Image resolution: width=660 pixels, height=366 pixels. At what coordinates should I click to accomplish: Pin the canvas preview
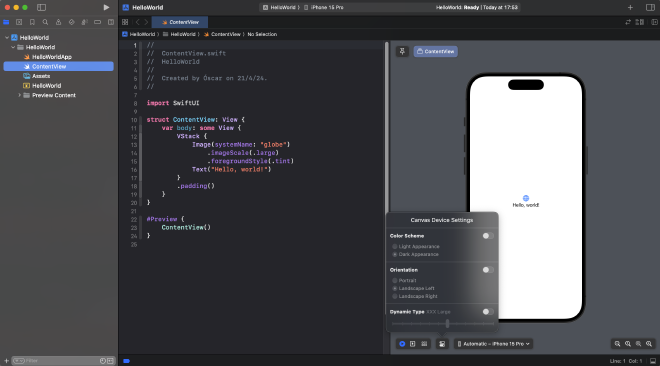[402, 51]
